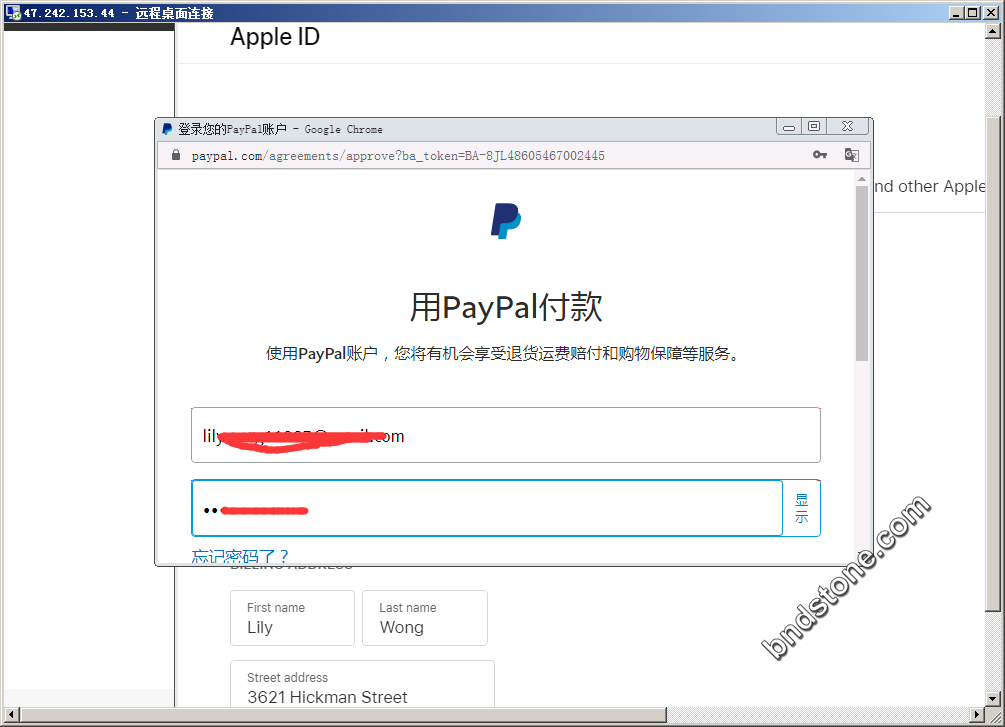Click the Street address field
Viewport: 1005px width, 727px height.
click(362, 684)
